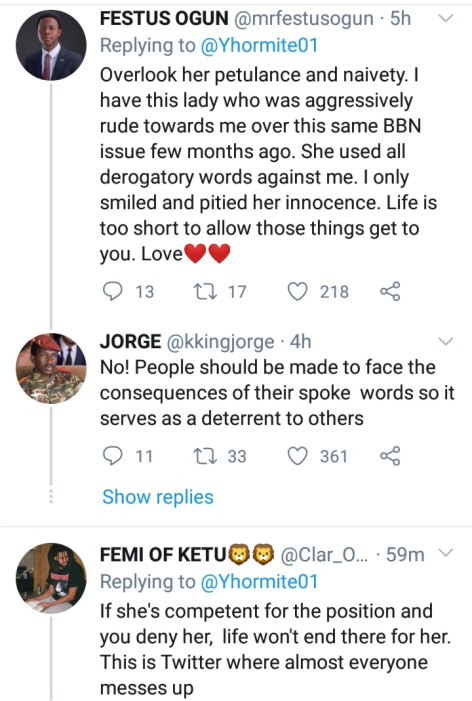The image size is (472, 701).
Task: Share JORGE's tweet using share icon
Action: 390,456
